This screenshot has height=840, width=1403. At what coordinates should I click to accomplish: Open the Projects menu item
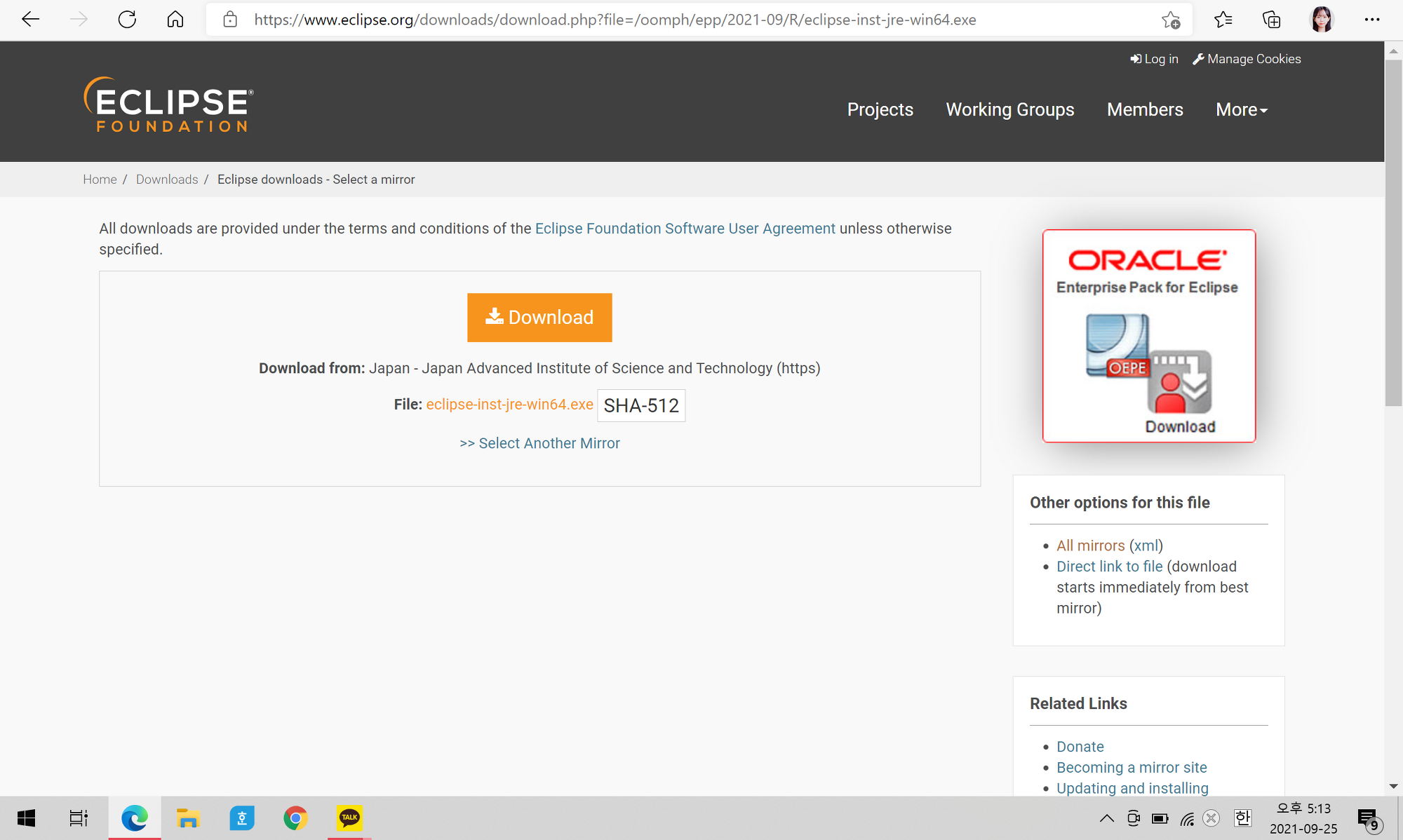[880, 109]
